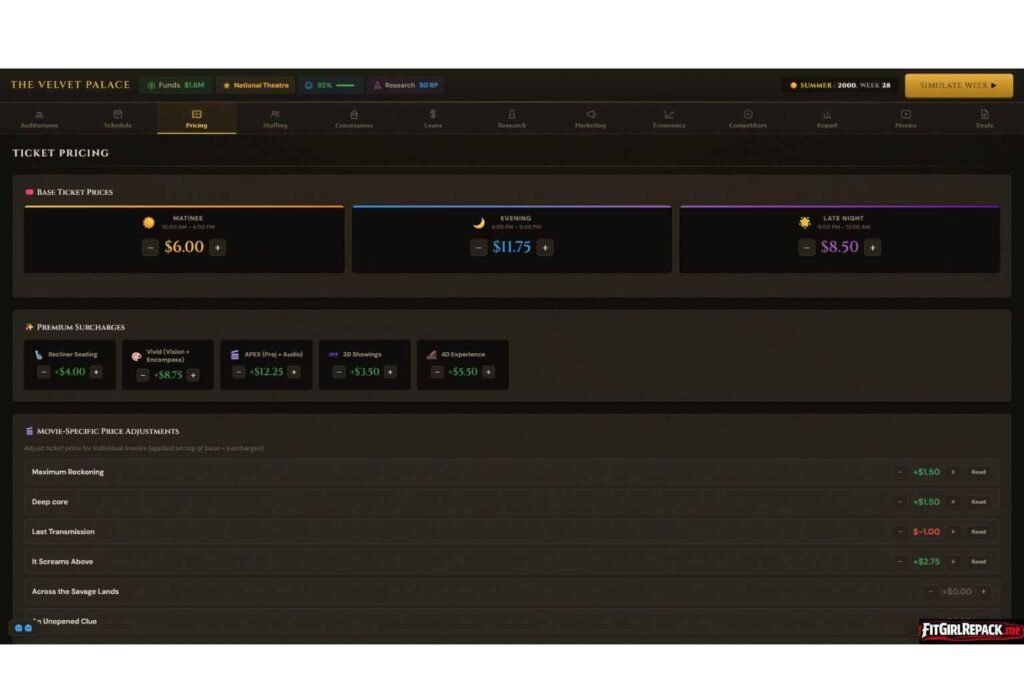This screenshot has height=683, width=1024.
Task: Increase It Screams Above price adjustment
Action: pos(953,562)
